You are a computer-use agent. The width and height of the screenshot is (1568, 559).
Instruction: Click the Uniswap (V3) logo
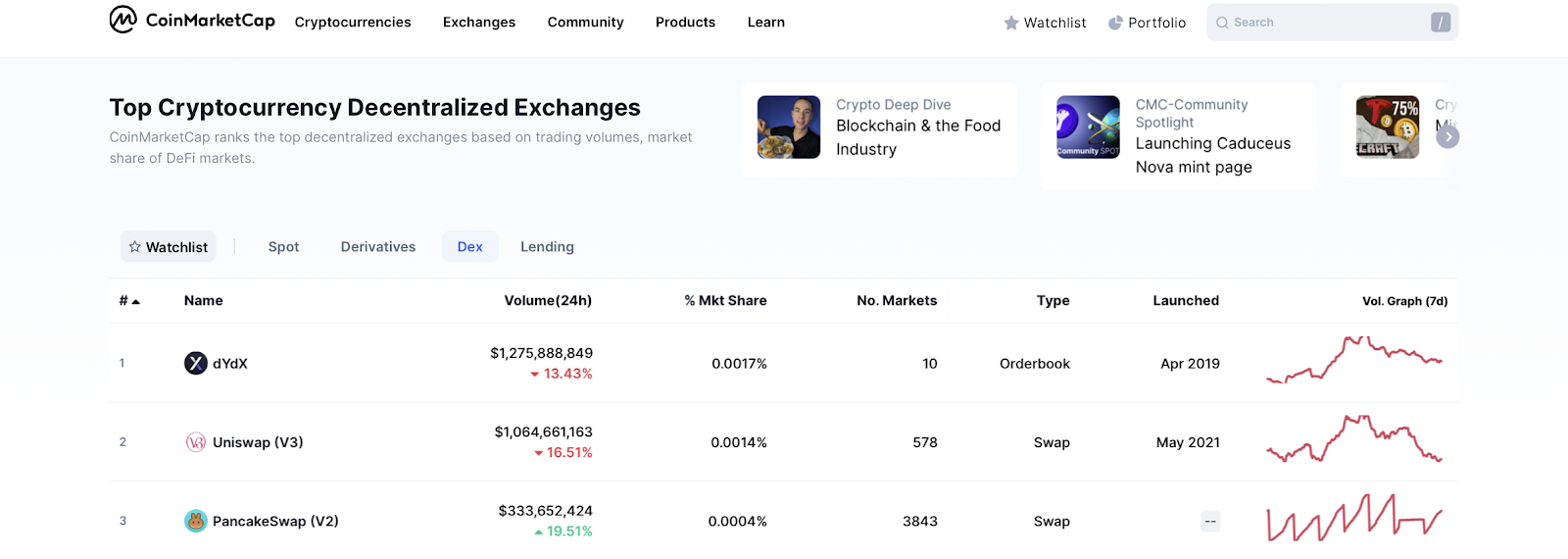[196, 442]
